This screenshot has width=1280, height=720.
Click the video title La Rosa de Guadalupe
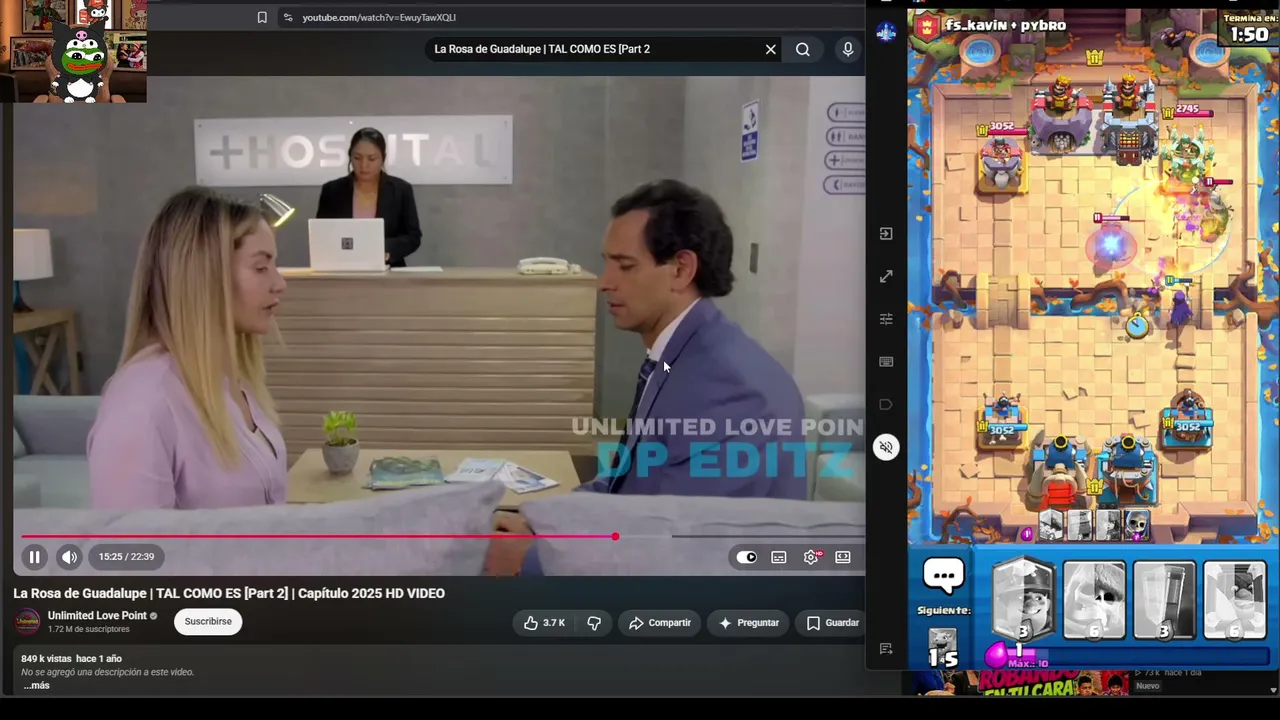[x=229, y=593]
